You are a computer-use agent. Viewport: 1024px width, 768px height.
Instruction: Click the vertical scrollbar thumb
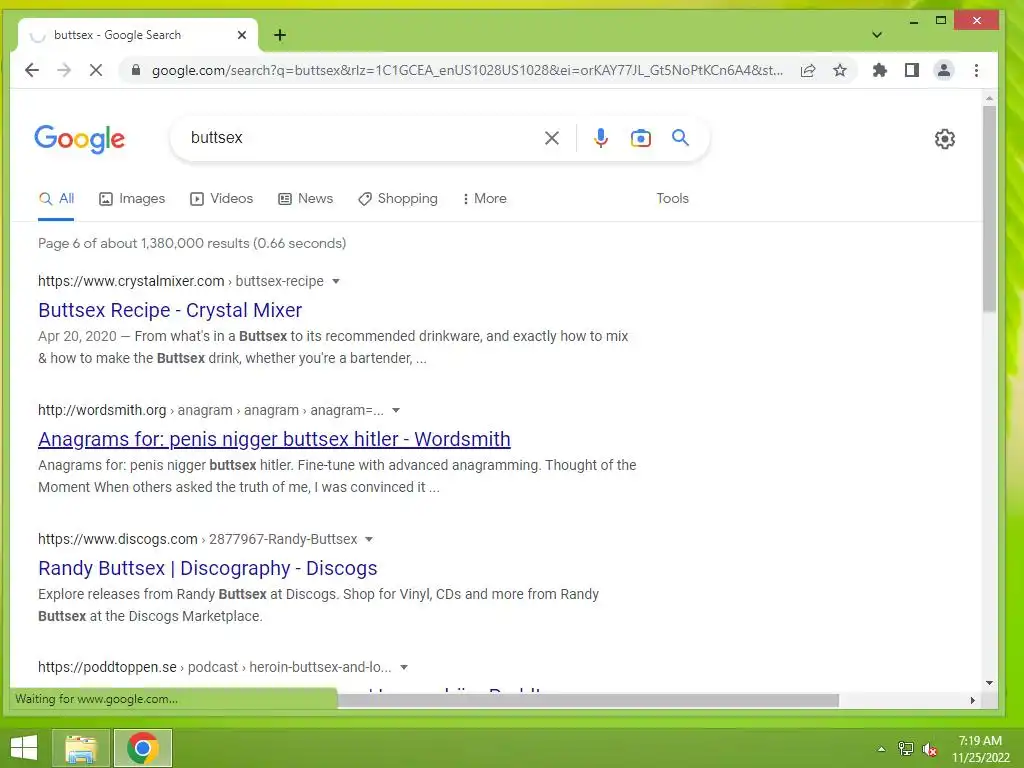pyautogui.click(x=989, y=209)
